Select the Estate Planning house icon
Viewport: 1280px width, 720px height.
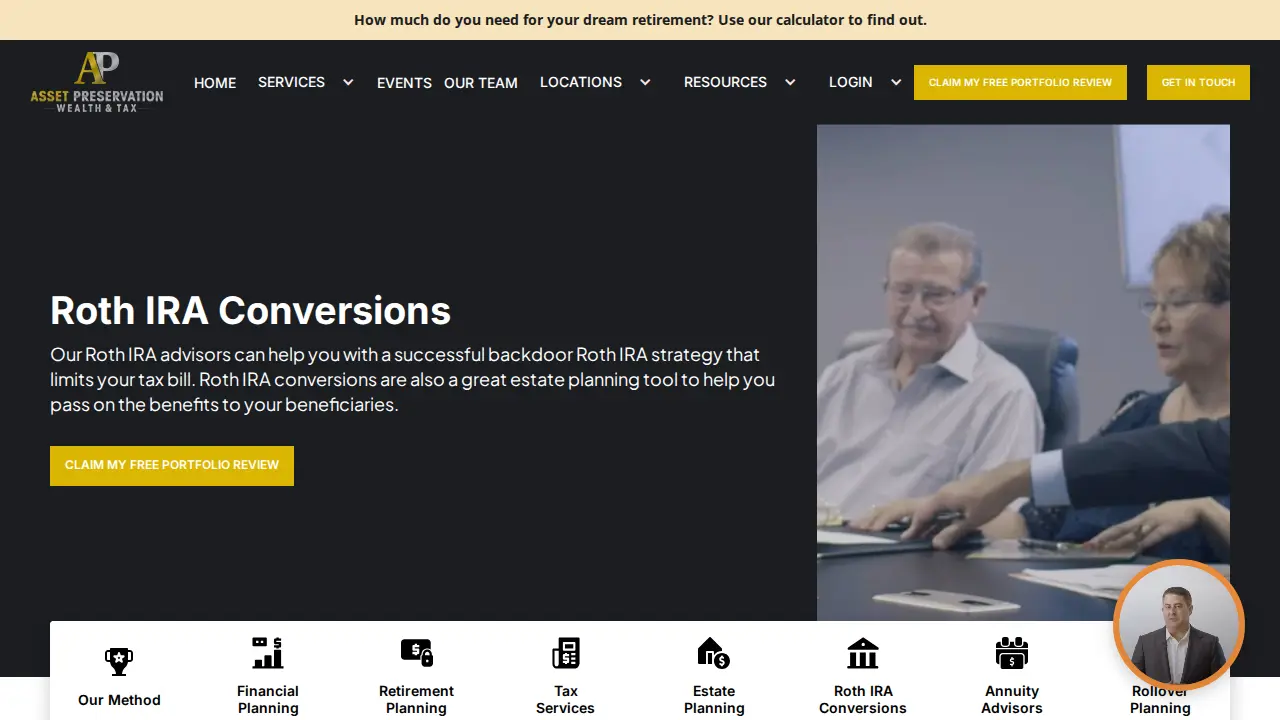pos(714,653)
